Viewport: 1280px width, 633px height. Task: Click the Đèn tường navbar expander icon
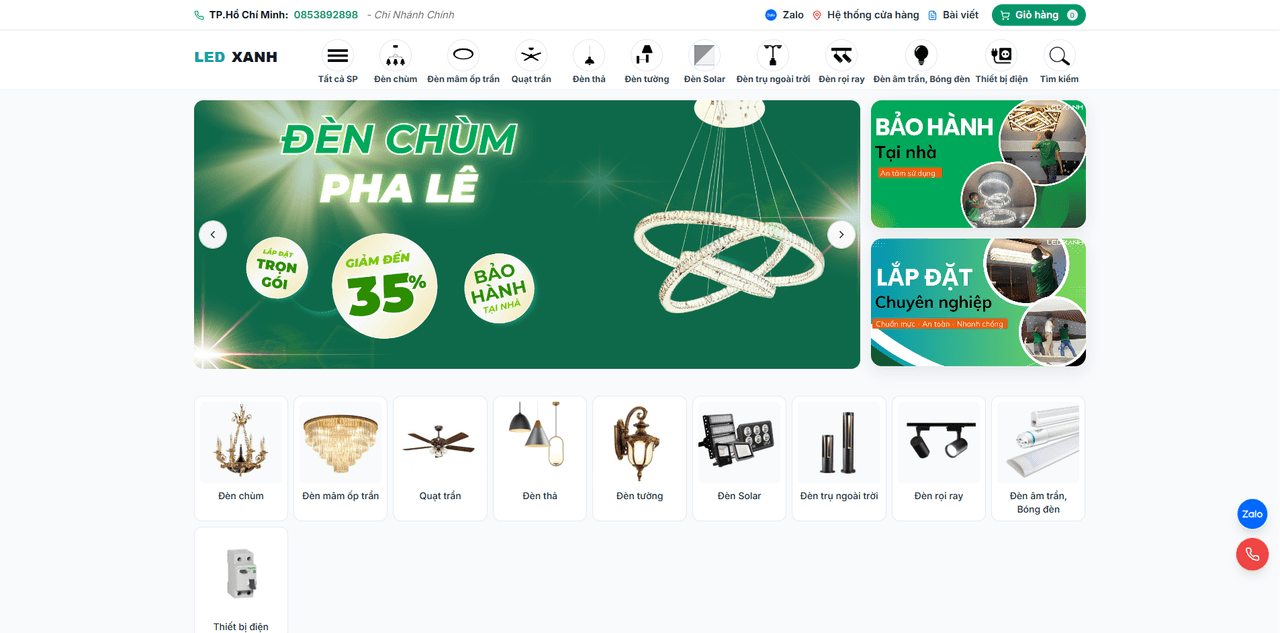(645, 56)
